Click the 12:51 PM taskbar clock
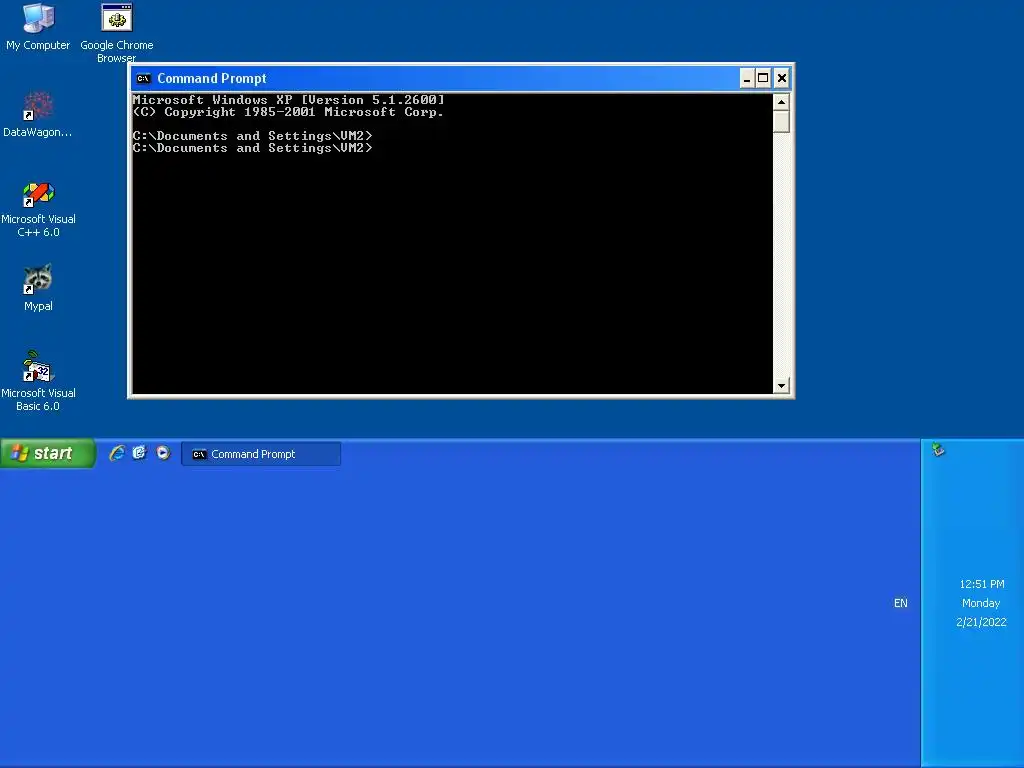The width and height of the screenshot is (1024, 768). (982, 584)
